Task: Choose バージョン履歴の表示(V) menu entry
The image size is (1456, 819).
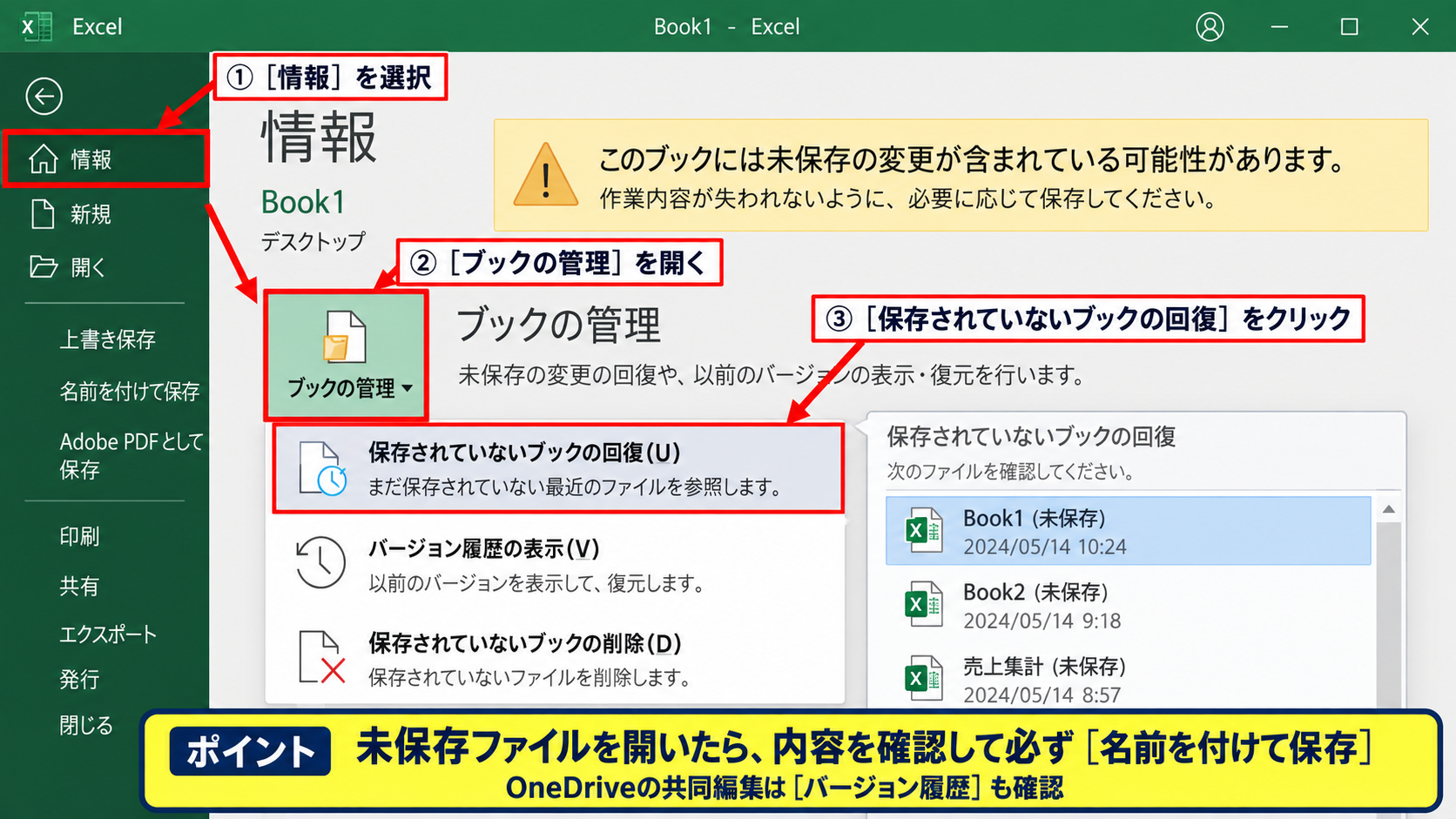Action: (556, 564)
